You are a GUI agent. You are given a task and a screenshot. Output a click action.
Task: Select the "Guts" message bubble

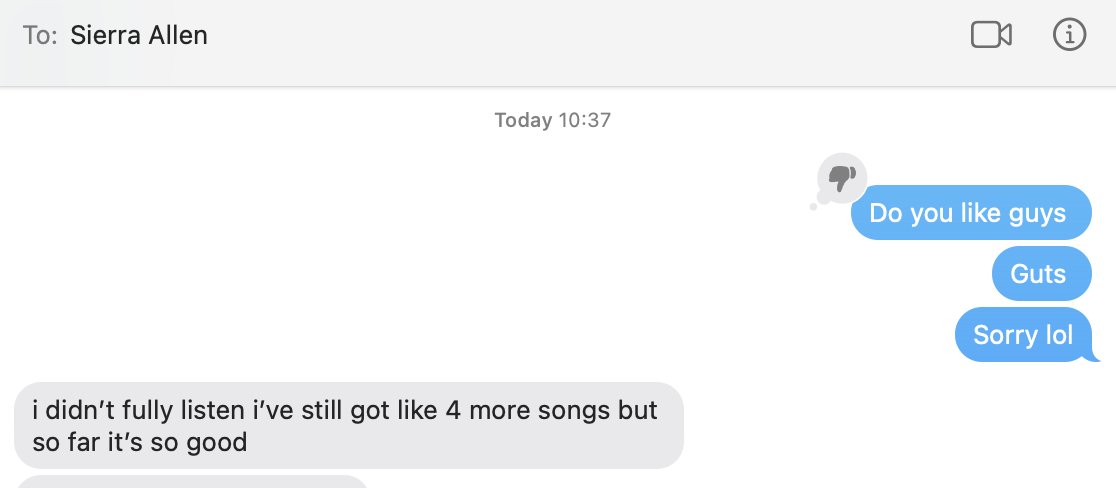click(x=1041, y=274)
